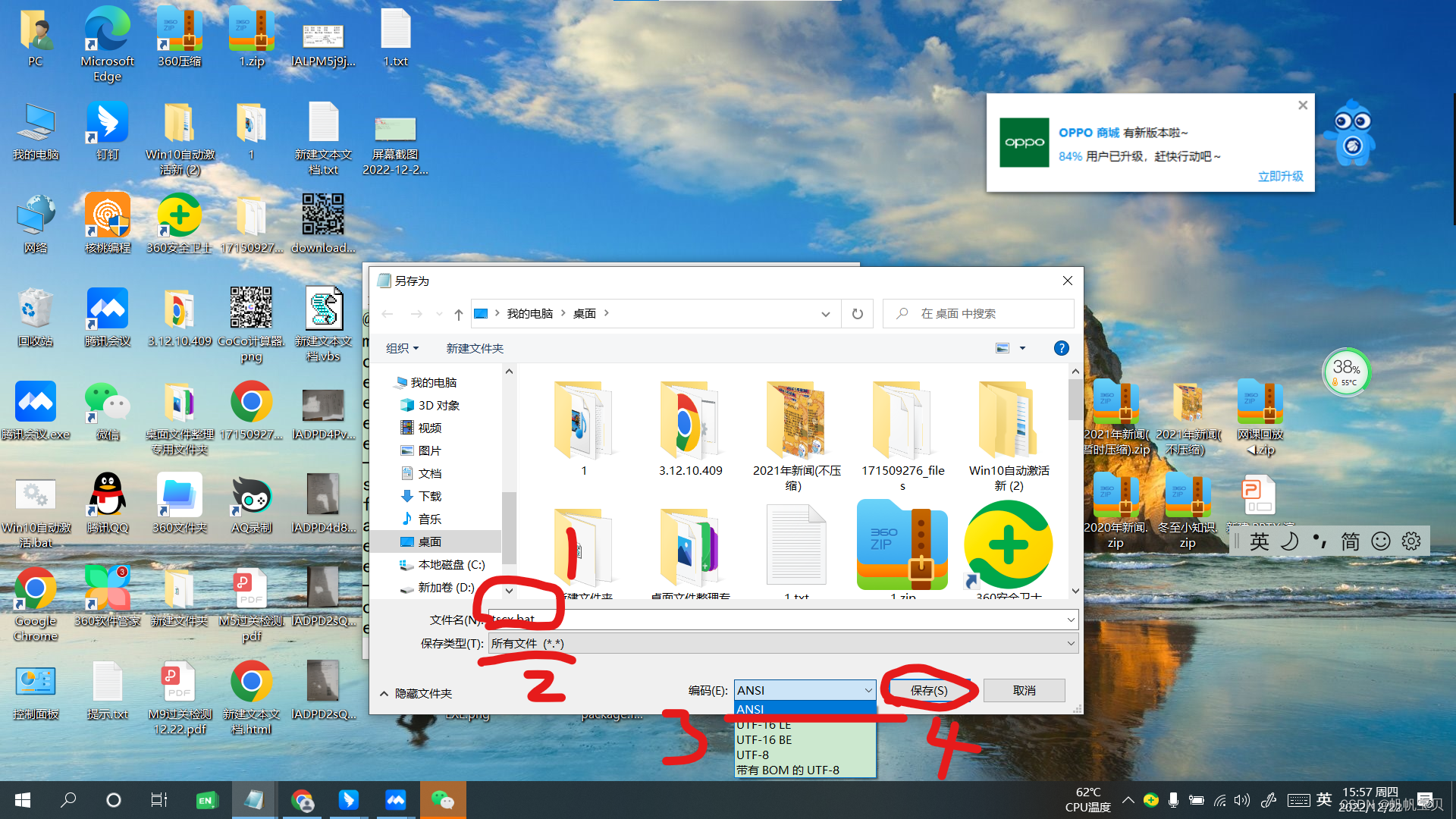The image size is (1456, 819).
Task: Click 立即升级 link in OPPO popup
Action: (1280, 176)
